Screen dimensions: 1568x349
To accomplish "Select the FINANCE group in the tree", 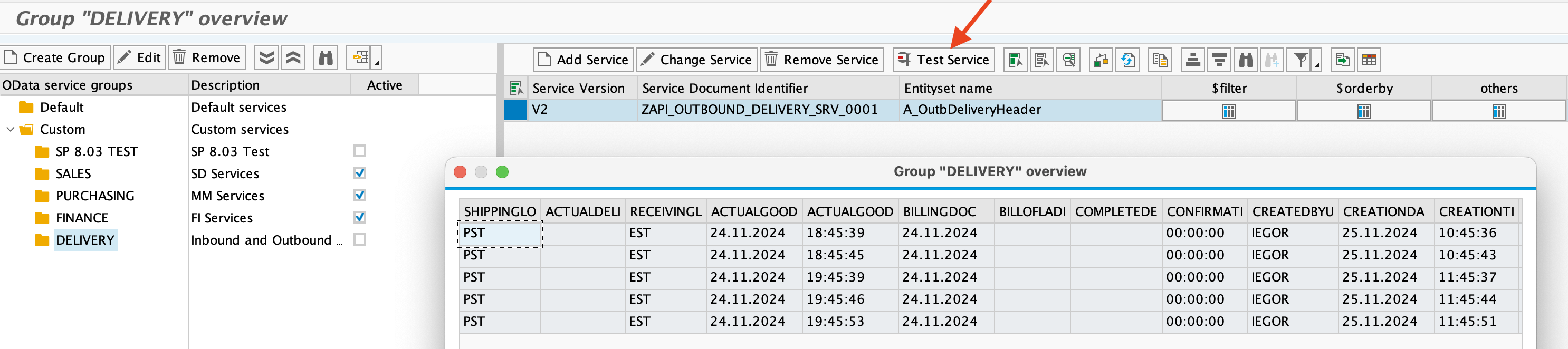I will click(82, 218).
